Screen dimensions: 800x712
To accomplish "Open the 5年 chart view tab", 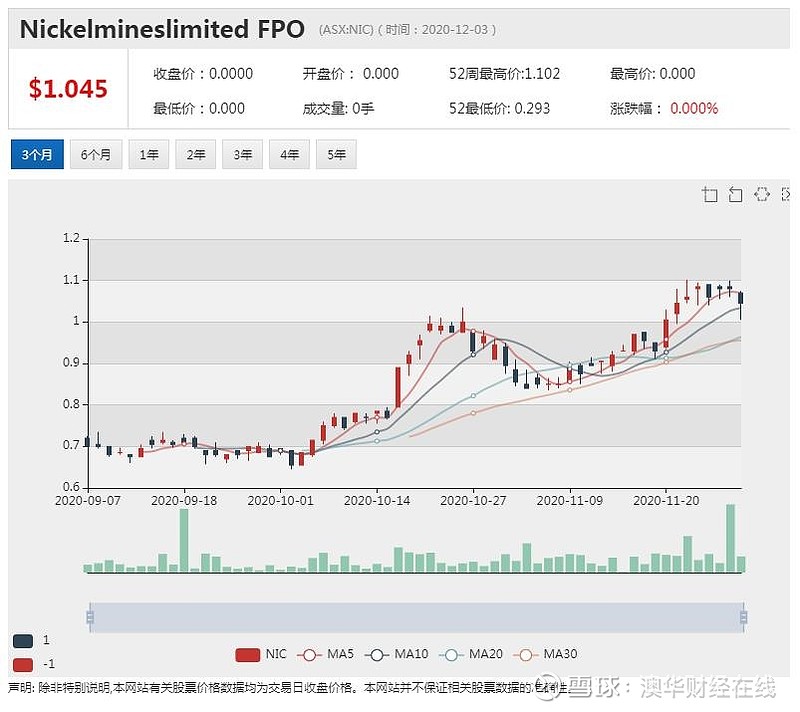I will (x=335, y=154).
